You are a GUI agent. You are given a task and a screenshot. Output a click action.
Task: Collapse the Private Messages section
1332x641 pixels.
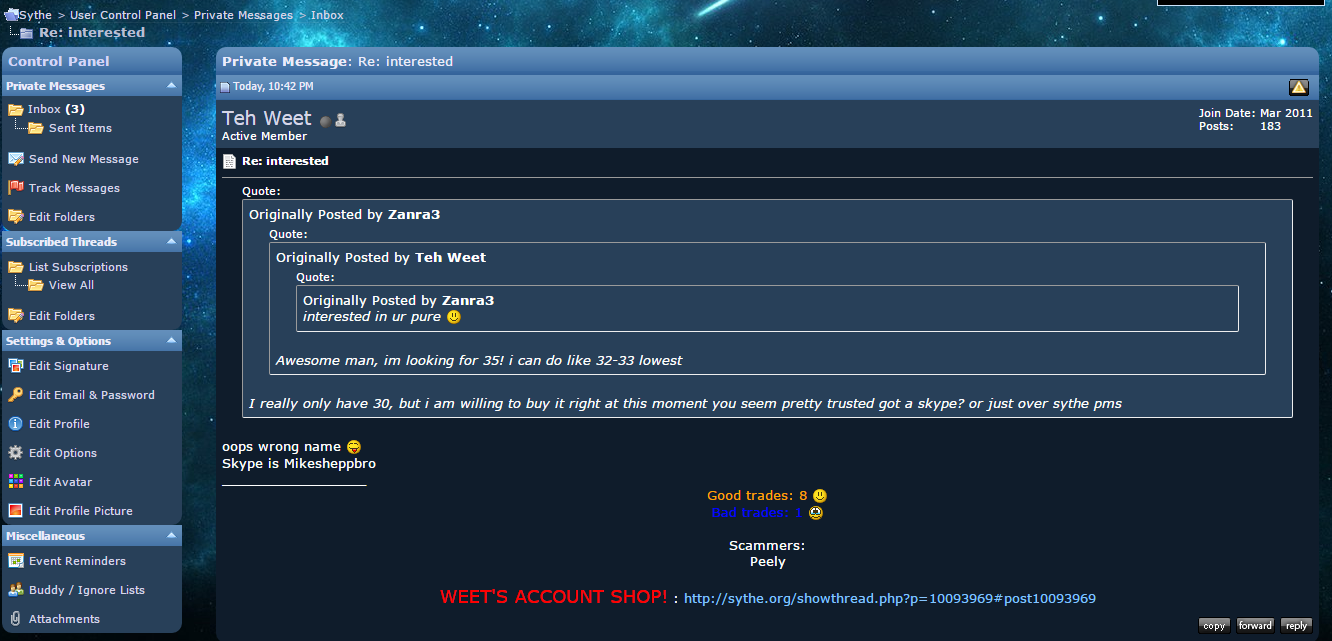[171, 86]
